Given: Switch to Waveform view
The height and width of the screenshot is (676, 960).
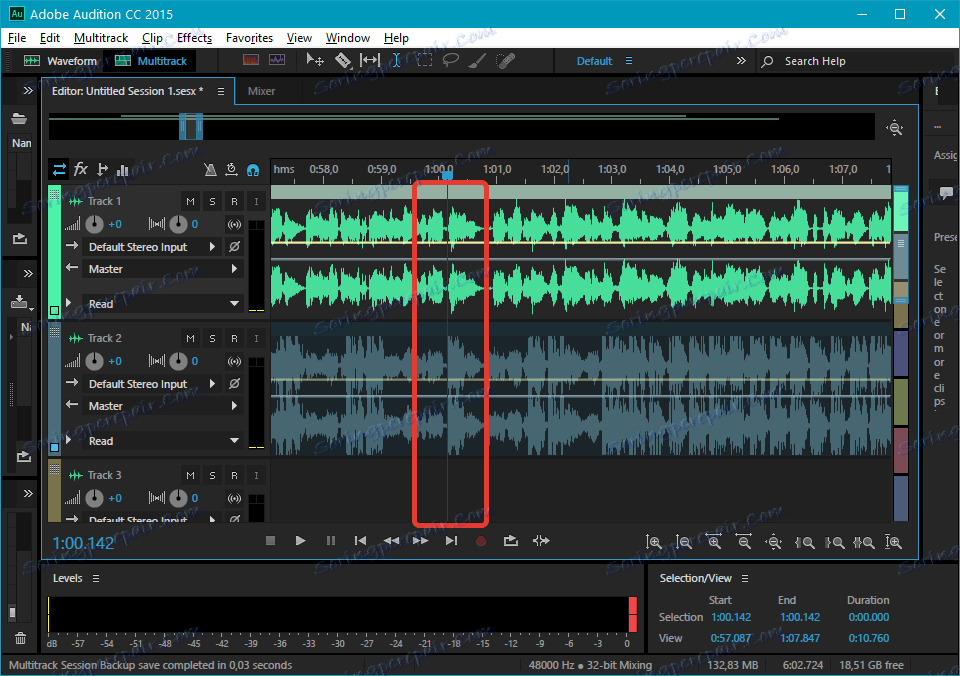Looking at the screenshot, I should coord(61,61).
